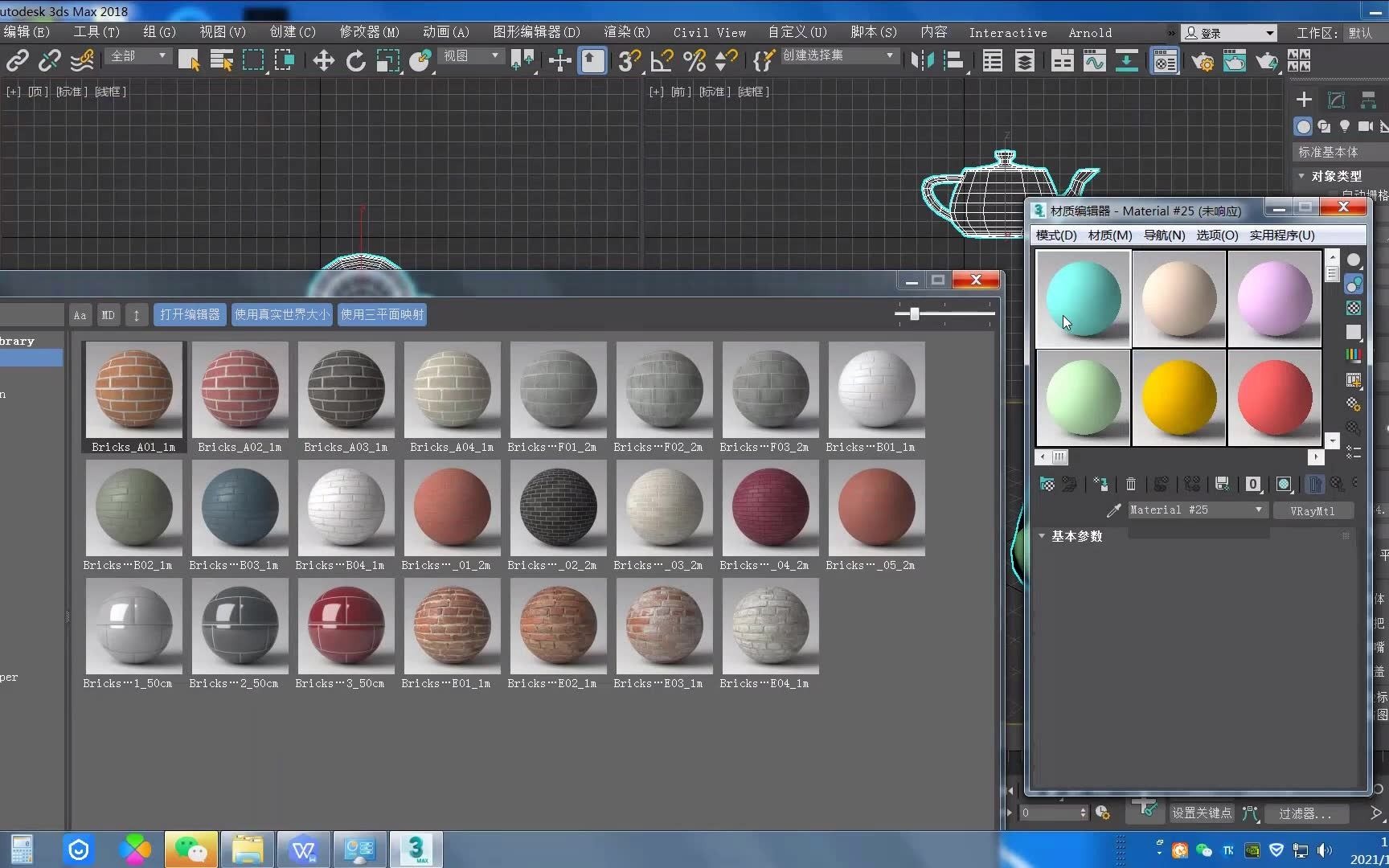The width and height of the screenshot is (1389, 868).
Task: Click the thumbnail size slider handle
Action: point(914,313)
